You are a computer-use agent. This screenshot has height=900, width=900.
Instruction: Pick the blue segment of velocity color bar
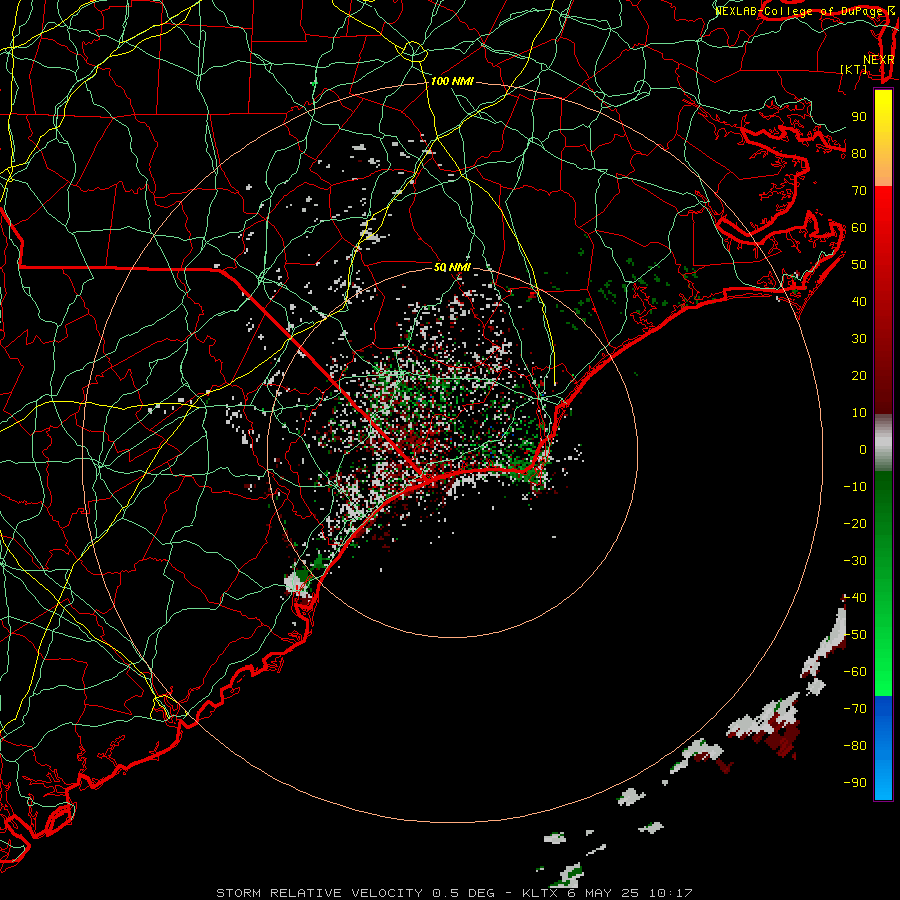click(x=883, y=748)
